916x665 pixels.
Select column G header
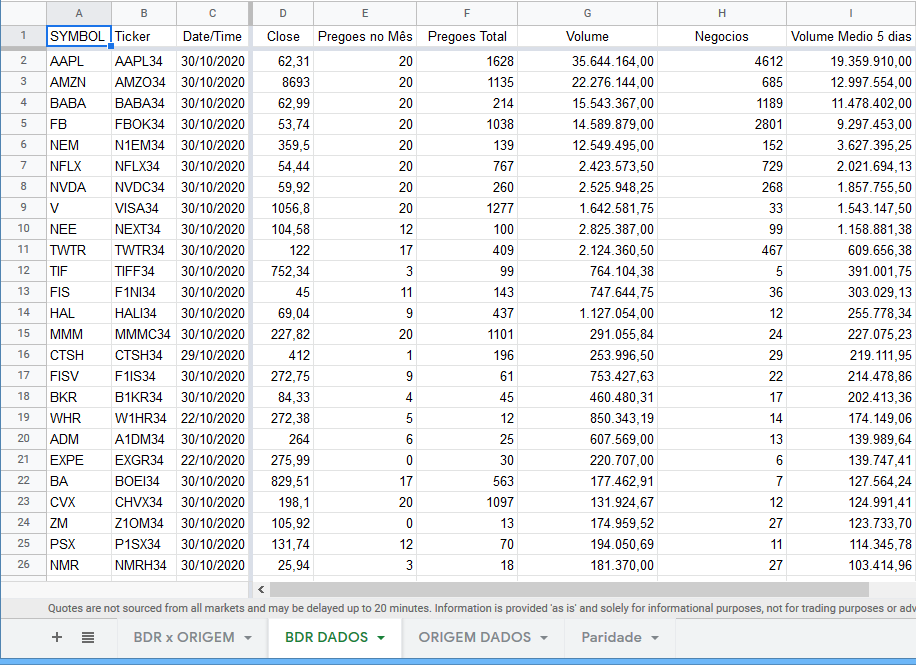pyautogui.click(x=587, y=13)
